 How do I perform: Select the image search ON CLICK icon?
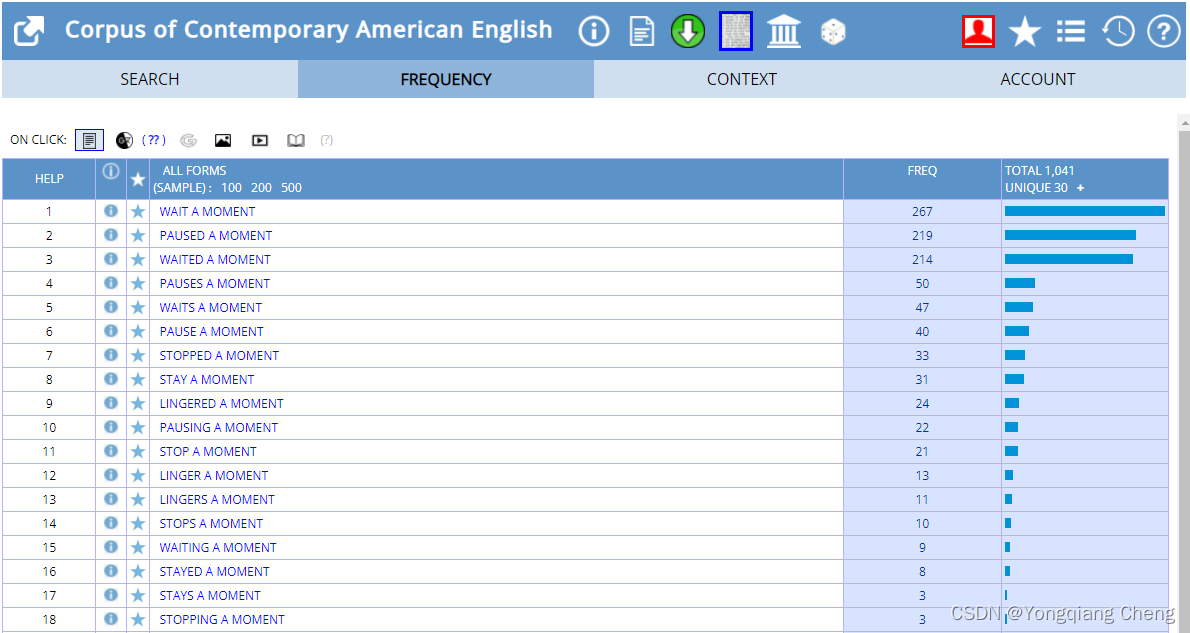tap(222, 140)
